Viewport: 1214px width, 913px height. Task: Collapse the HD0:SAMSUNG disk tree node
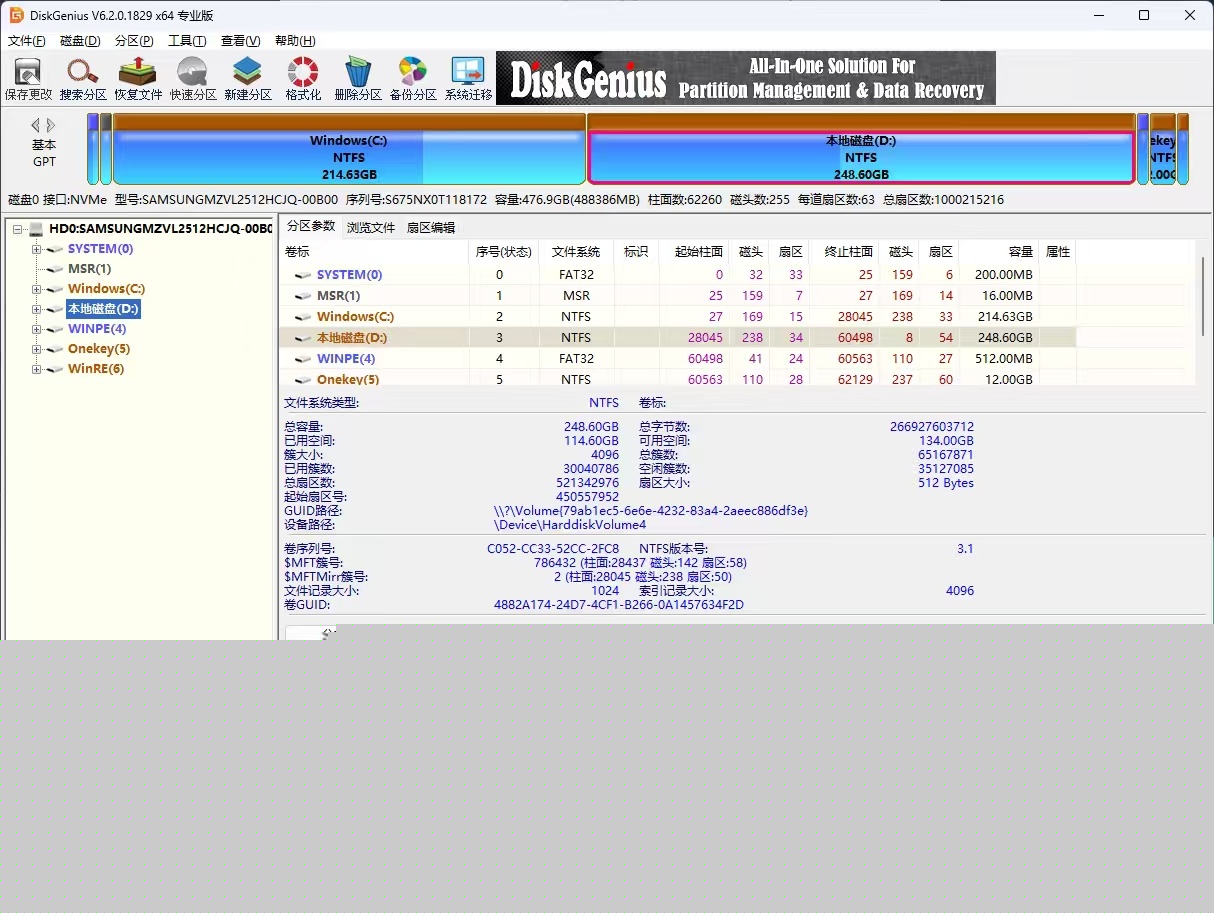pyautogui.click(x=17, y=229)
